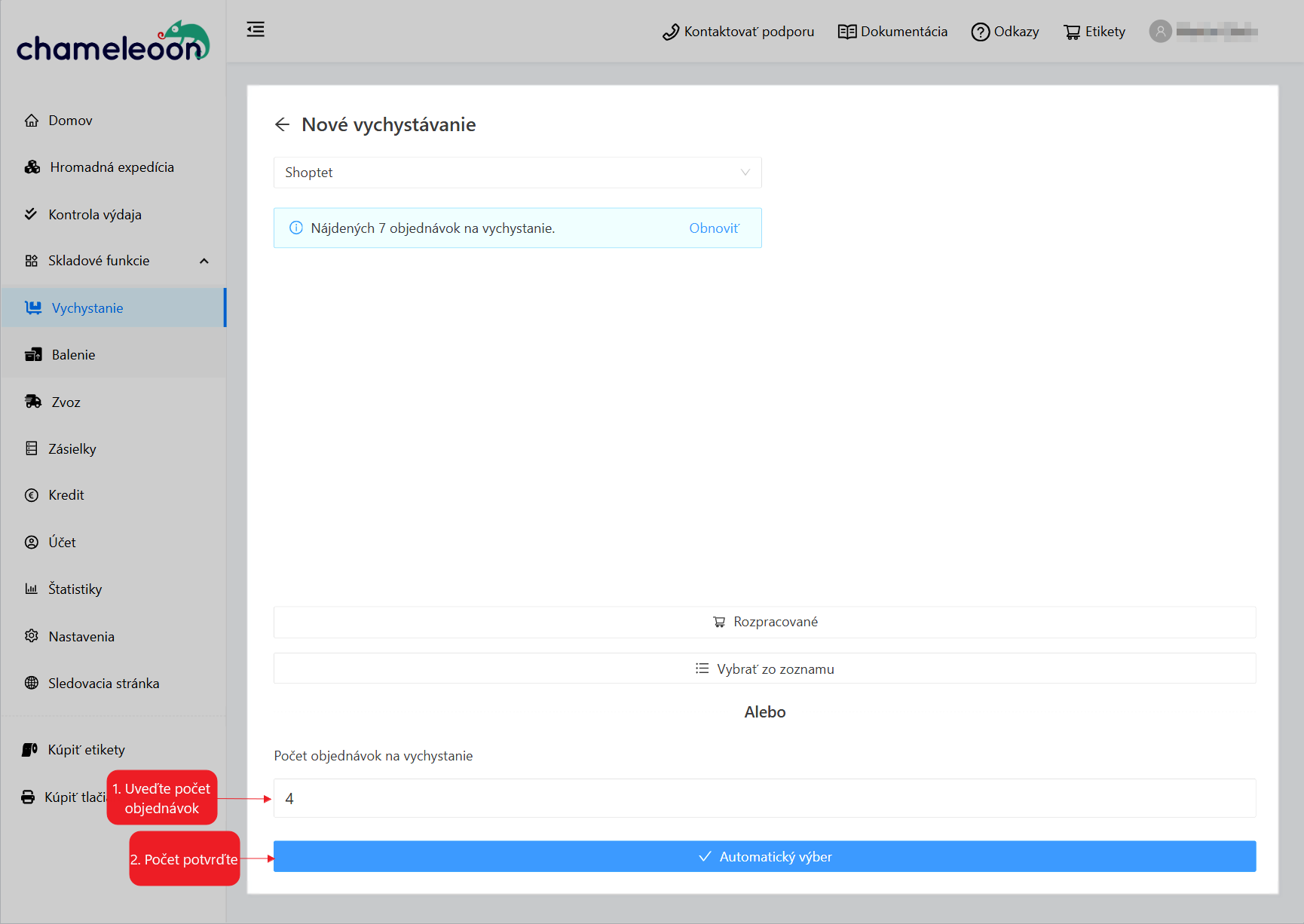
Task: Open Štatistiky in the sidebar
Action: click(75, 589)
